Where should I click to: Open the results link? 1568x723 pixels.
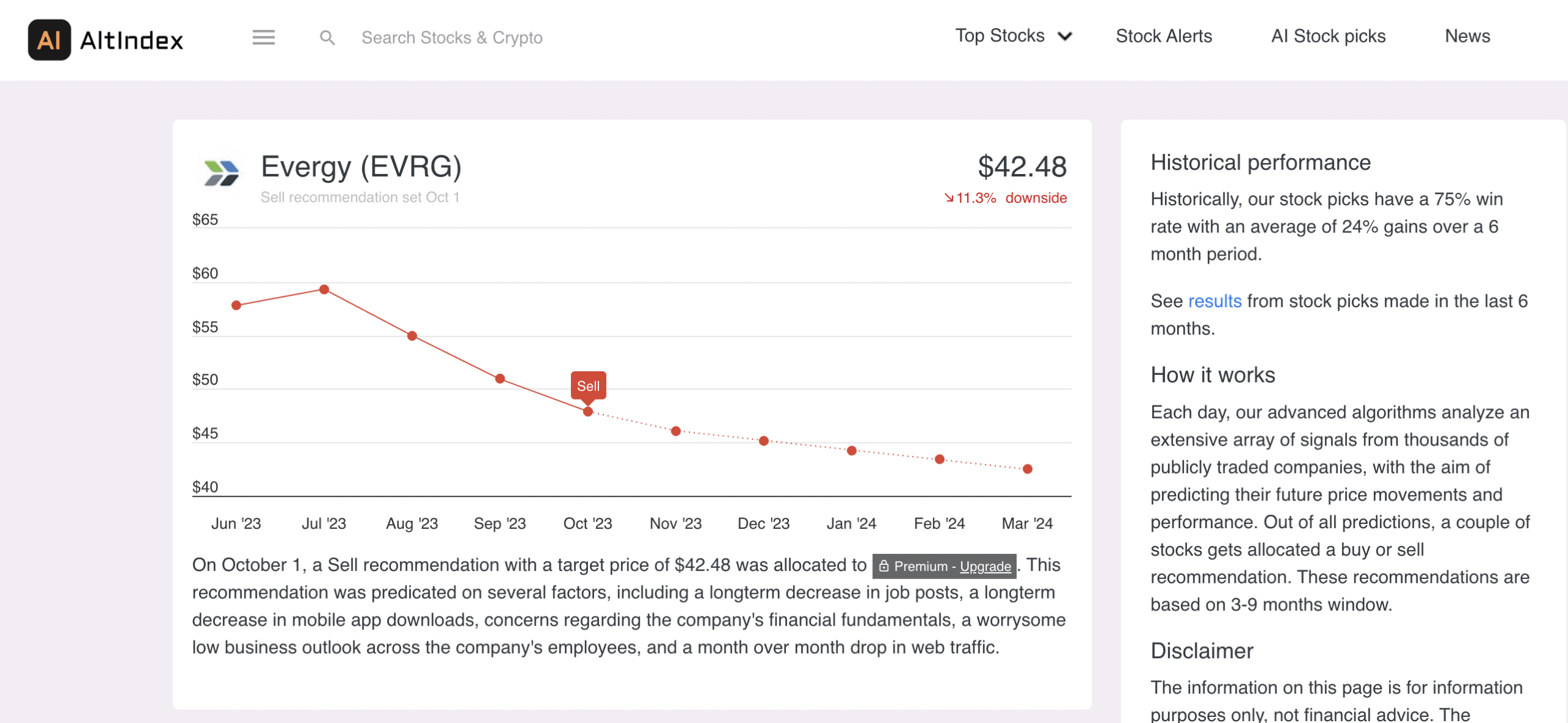click(1214, 301)
